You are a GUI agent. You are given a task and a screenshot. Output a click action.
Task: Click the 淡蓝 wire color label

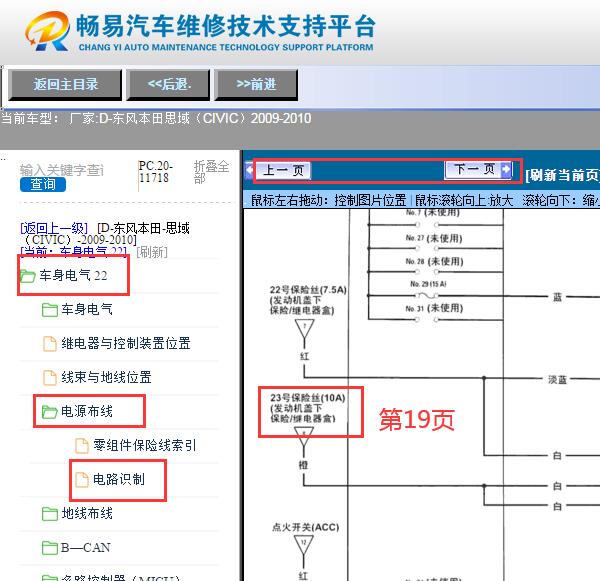557,380
